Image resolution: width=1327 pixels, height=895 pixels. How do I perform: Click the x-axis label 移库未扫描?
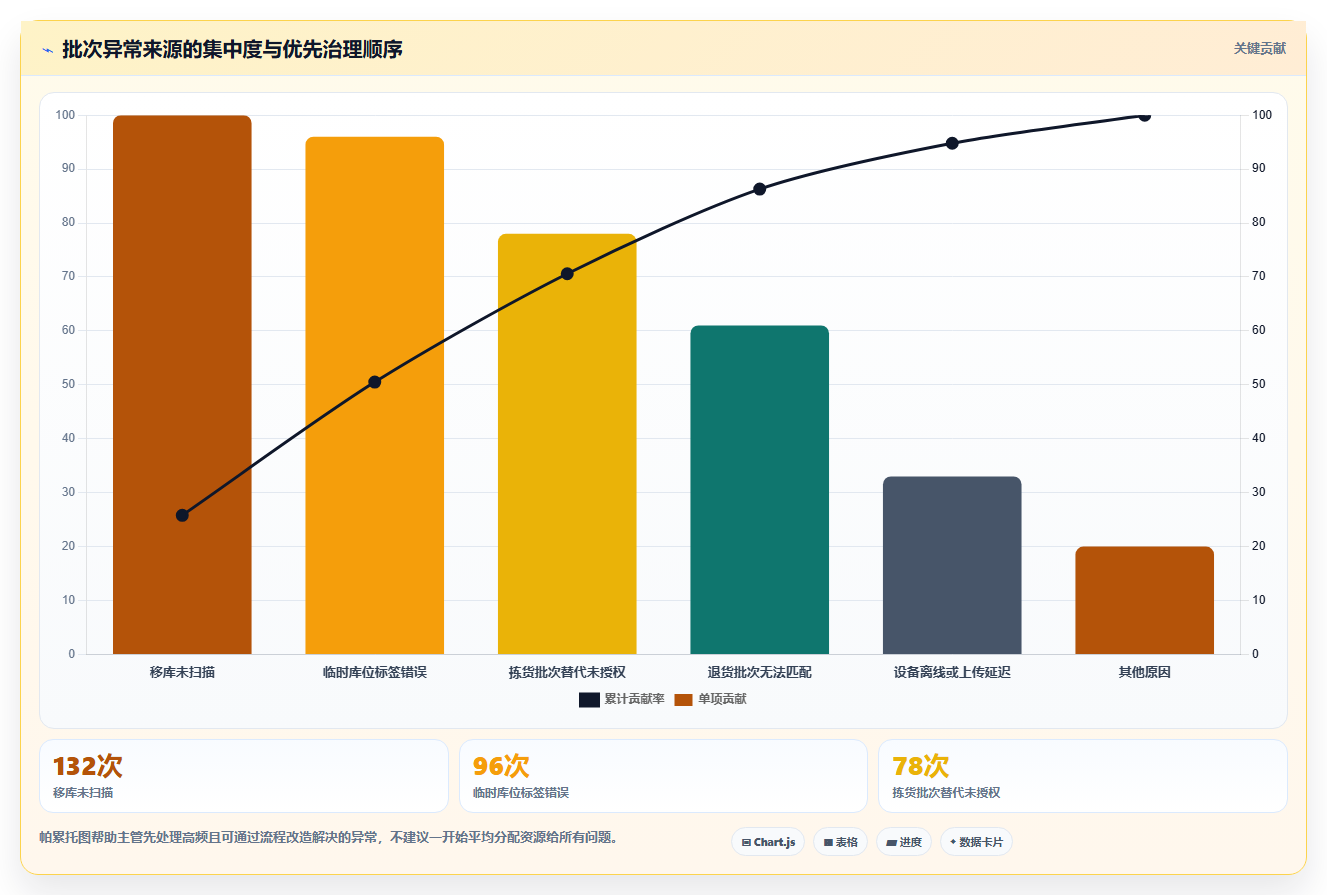pyautogui.click(x=182, y=672)
